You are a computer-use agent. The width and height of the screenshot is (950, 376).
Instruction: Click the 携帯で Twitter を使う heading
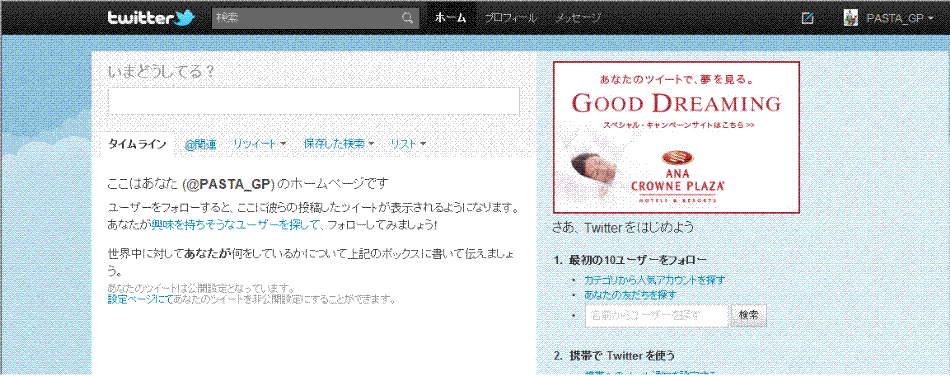point(621,355)
